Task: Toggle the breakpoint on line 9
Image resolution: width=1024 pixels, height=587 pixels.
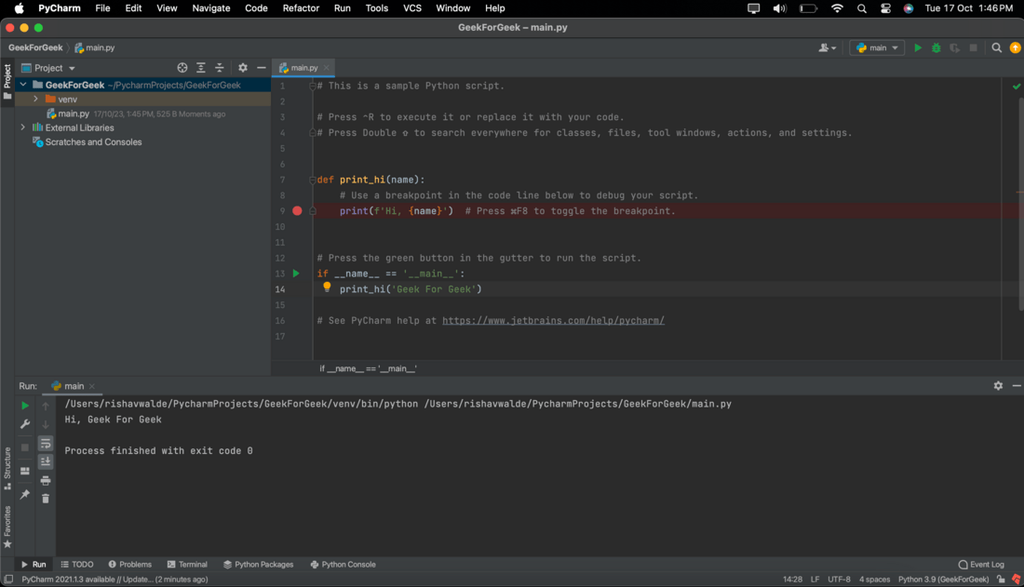Action: tap(297, 211)
